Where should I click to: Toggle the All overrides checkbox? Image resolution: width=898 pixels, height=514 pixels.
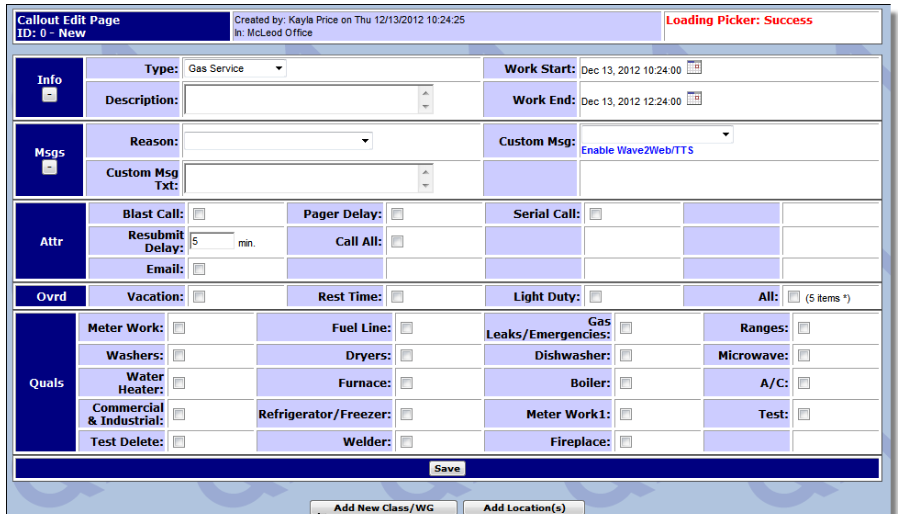coord(794,297)
